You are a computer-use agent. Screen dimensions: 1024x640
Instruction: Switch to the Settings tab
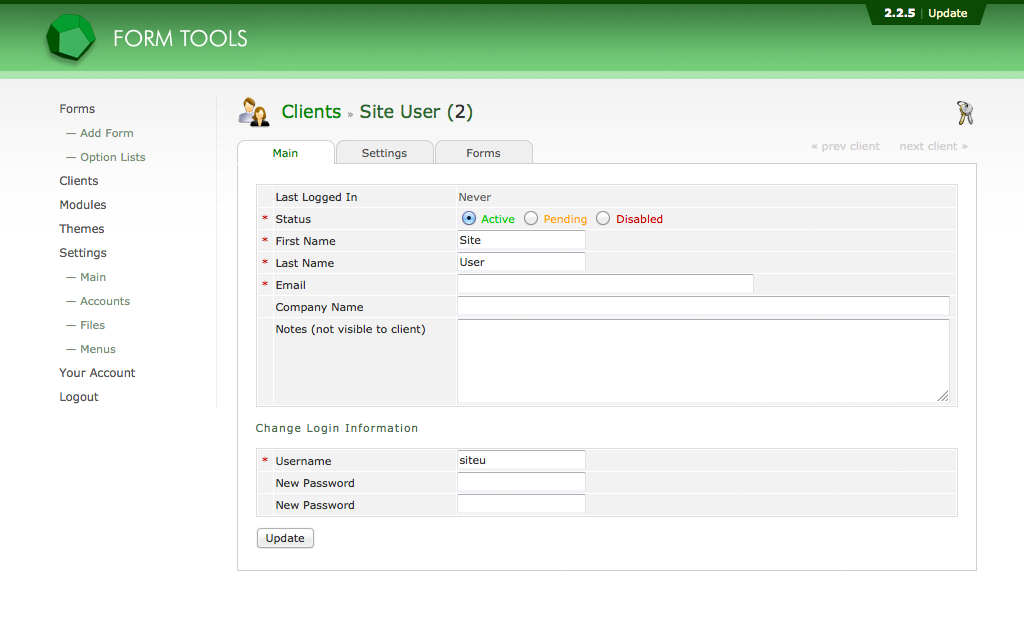pos(384,152)
